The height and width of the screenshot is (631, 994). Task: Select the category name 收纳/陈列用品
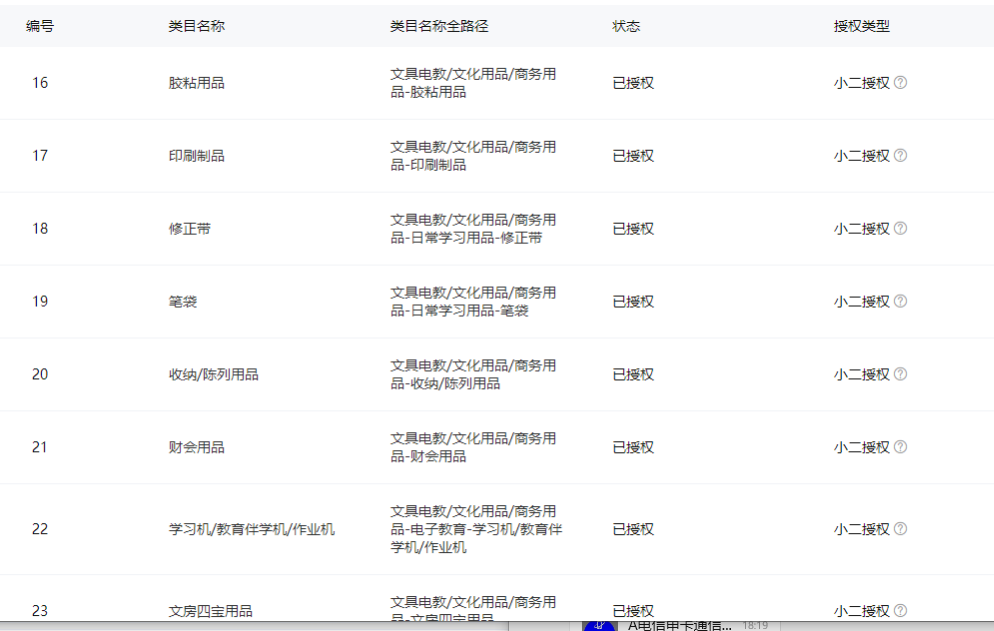click(214, 374)
